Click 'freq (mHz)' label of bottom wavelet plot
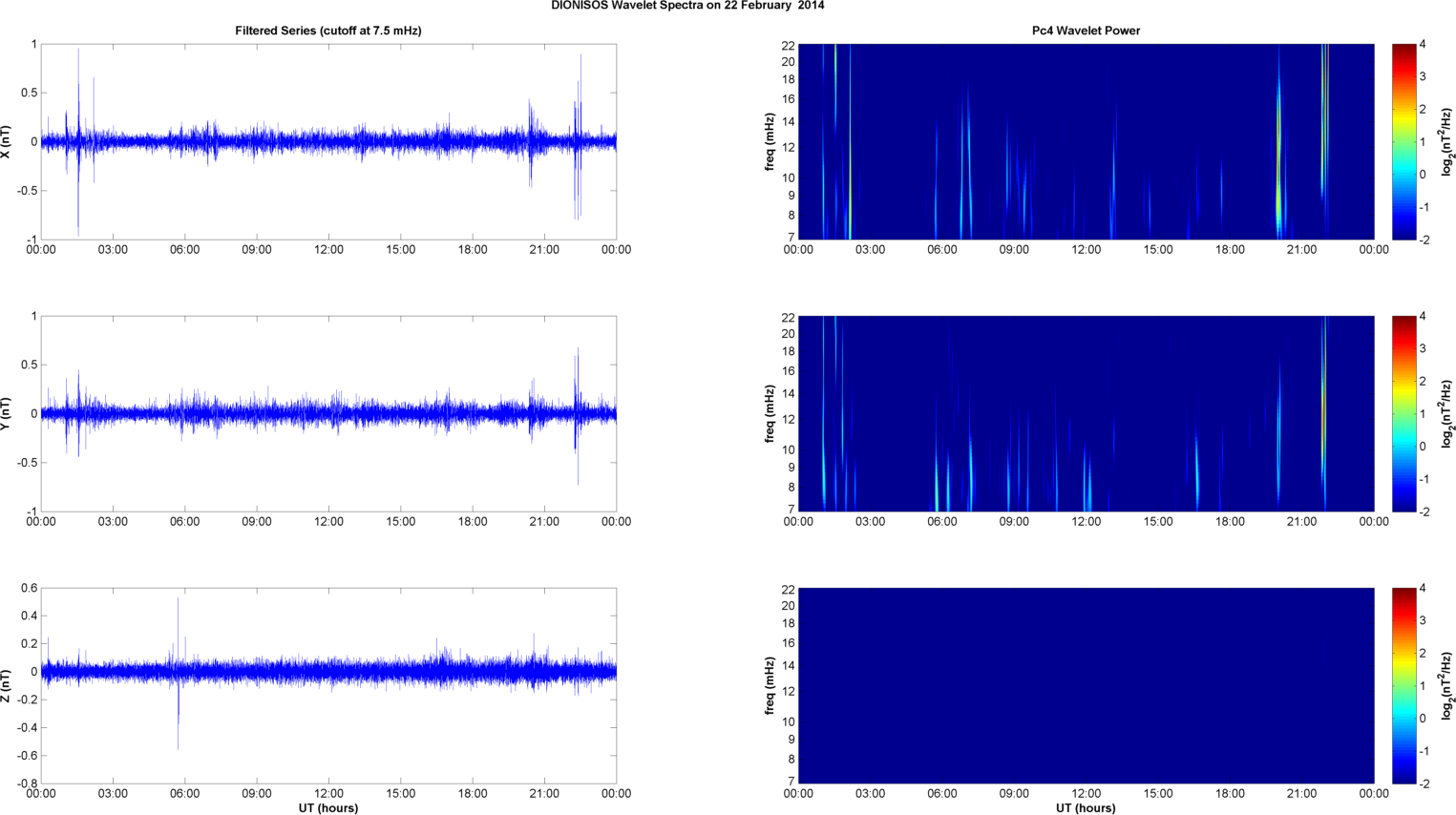 point(770,685)
